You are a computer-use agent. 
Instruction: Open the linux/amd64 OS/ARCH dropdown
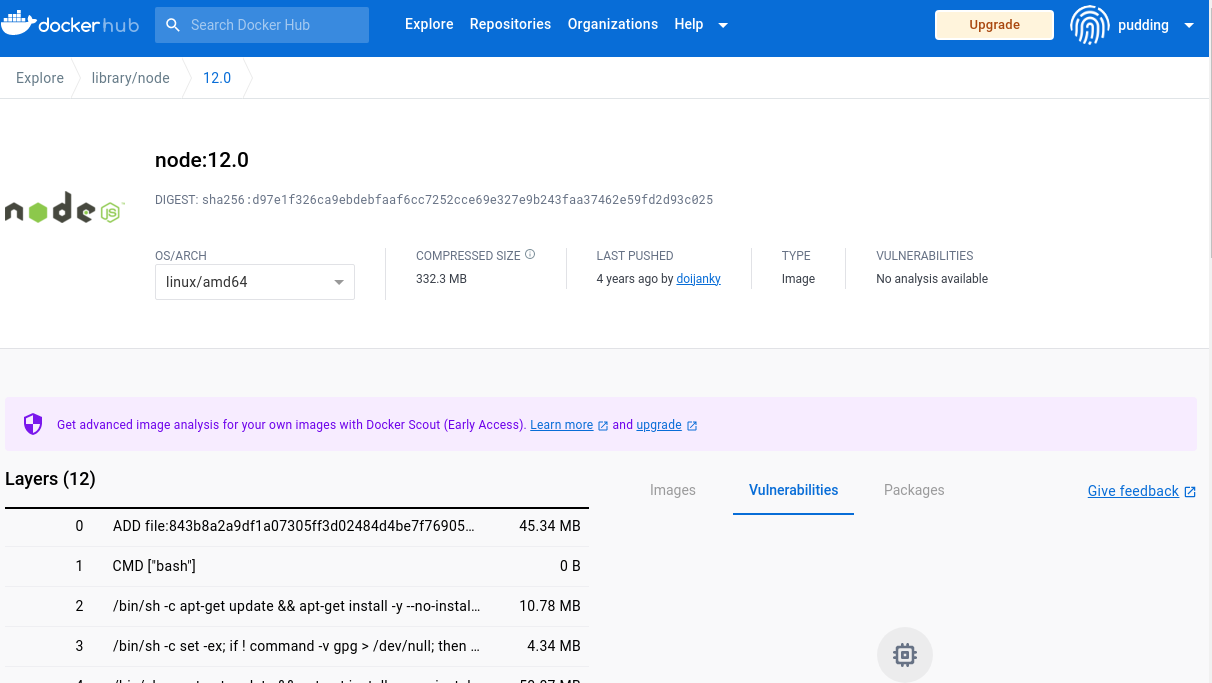(x=255, y=282)
